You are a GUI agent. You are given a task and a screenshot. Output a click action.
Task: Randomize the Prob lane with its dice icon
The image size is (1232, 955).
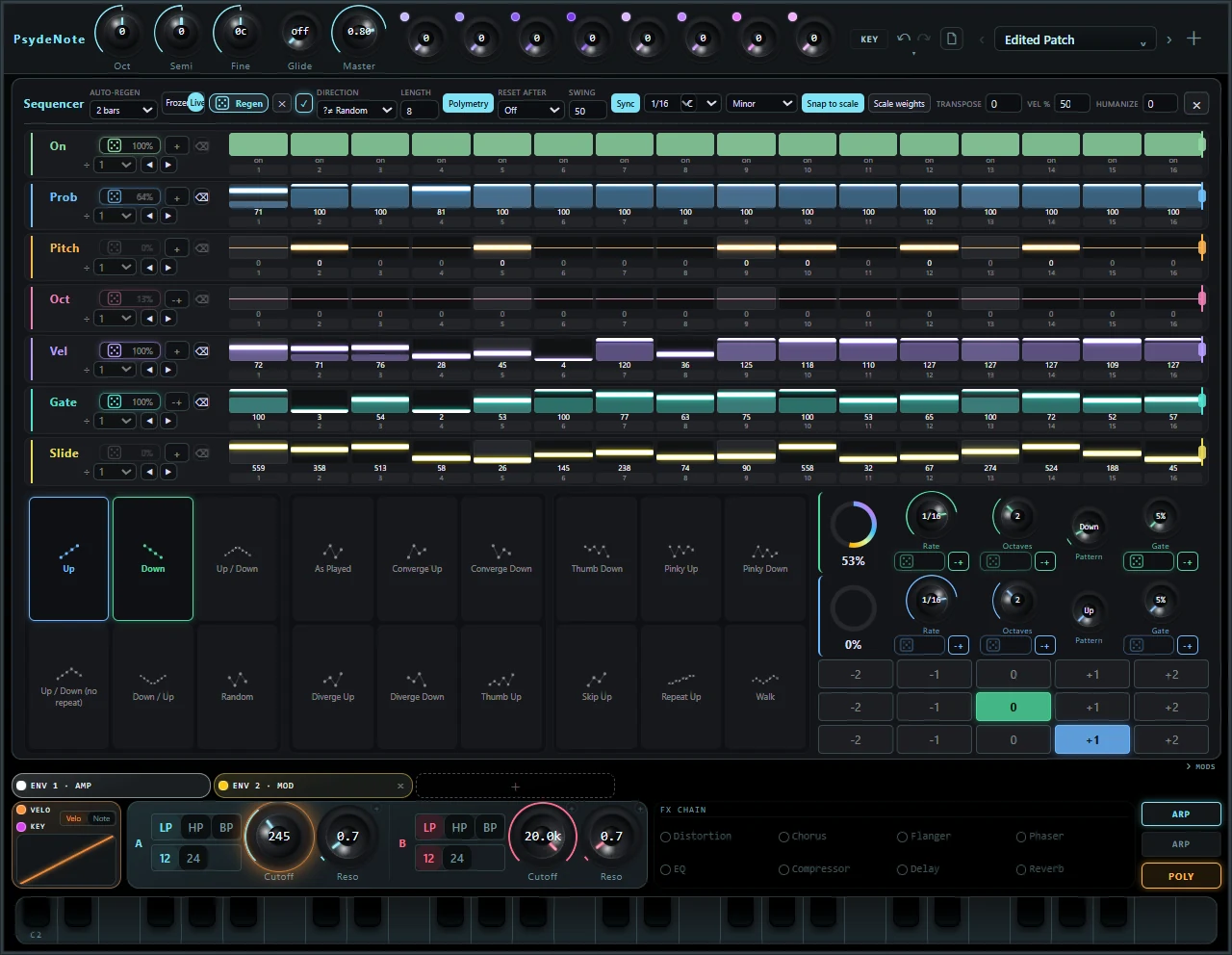[115, 196]
